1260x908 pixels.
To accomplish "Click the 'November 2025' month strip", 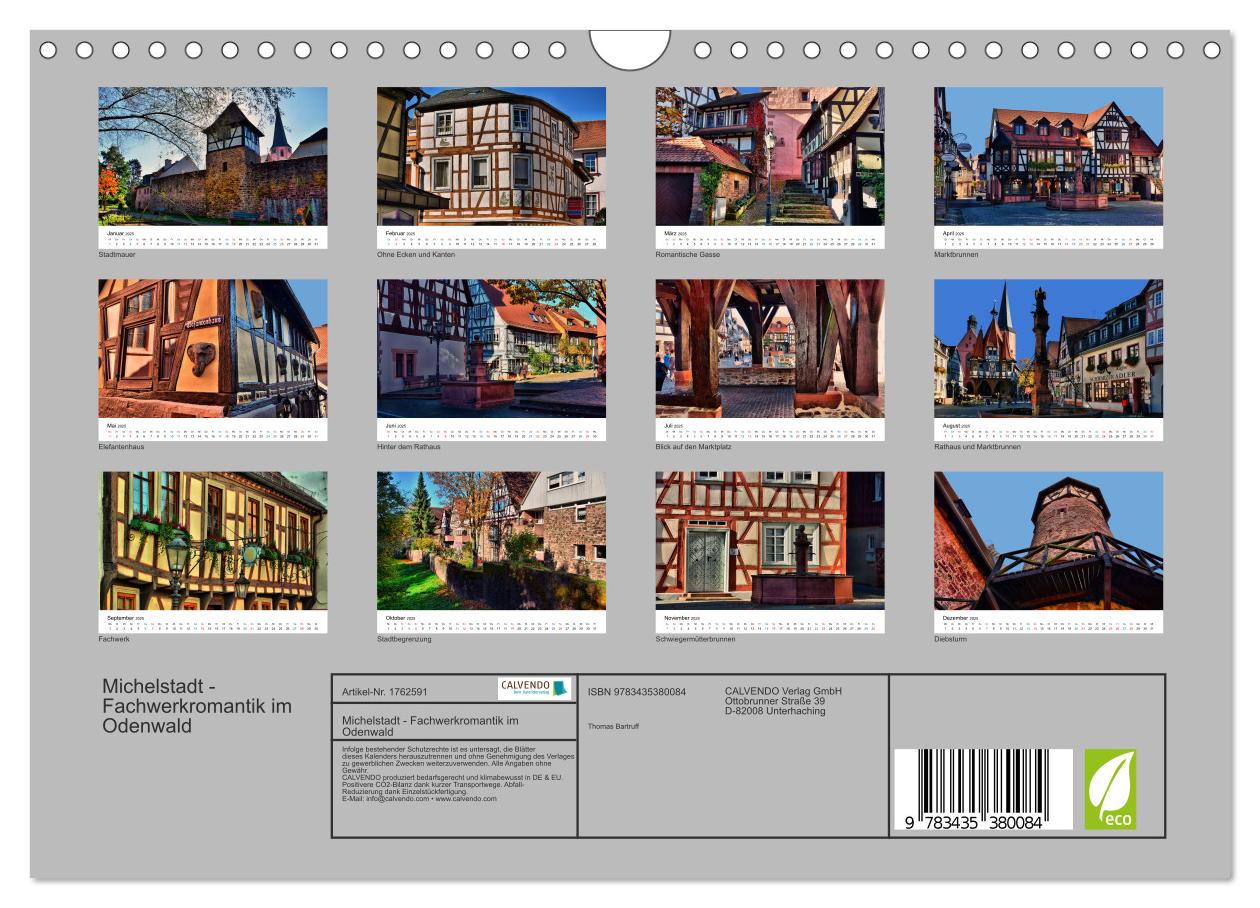I will coord(770,623).
